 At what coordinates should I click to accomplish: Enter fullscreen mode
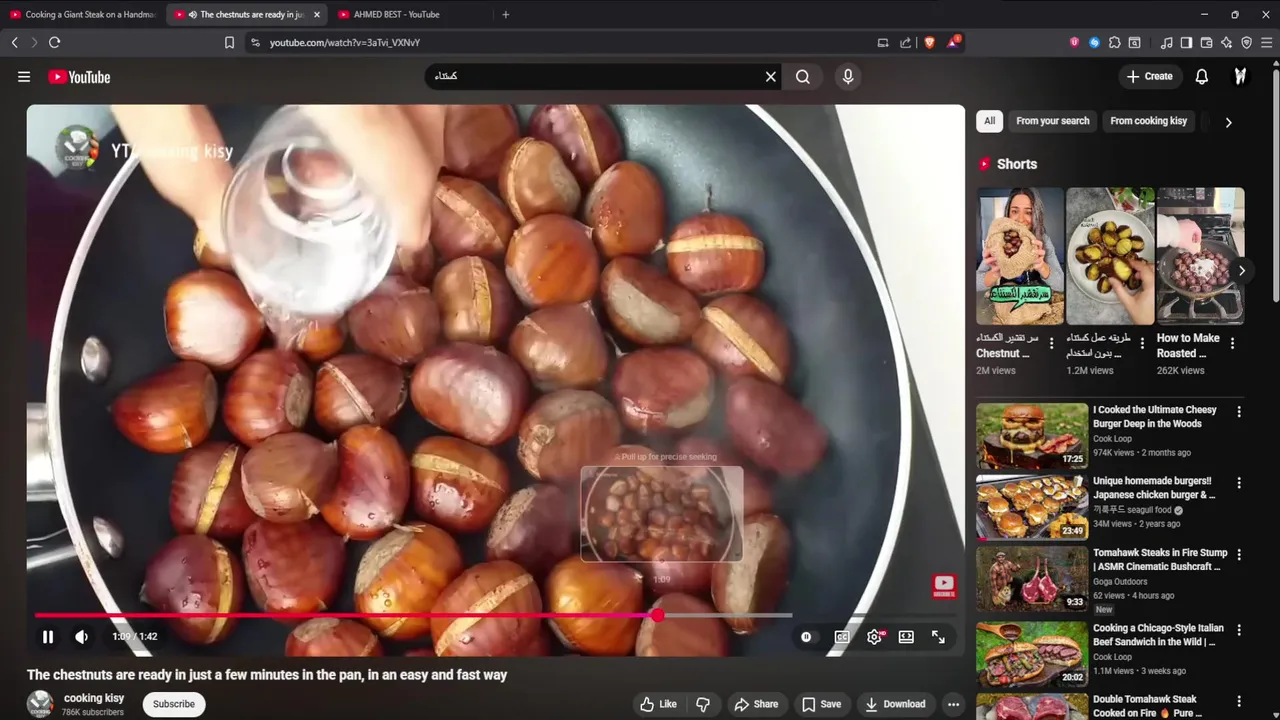tap(938, 637)
